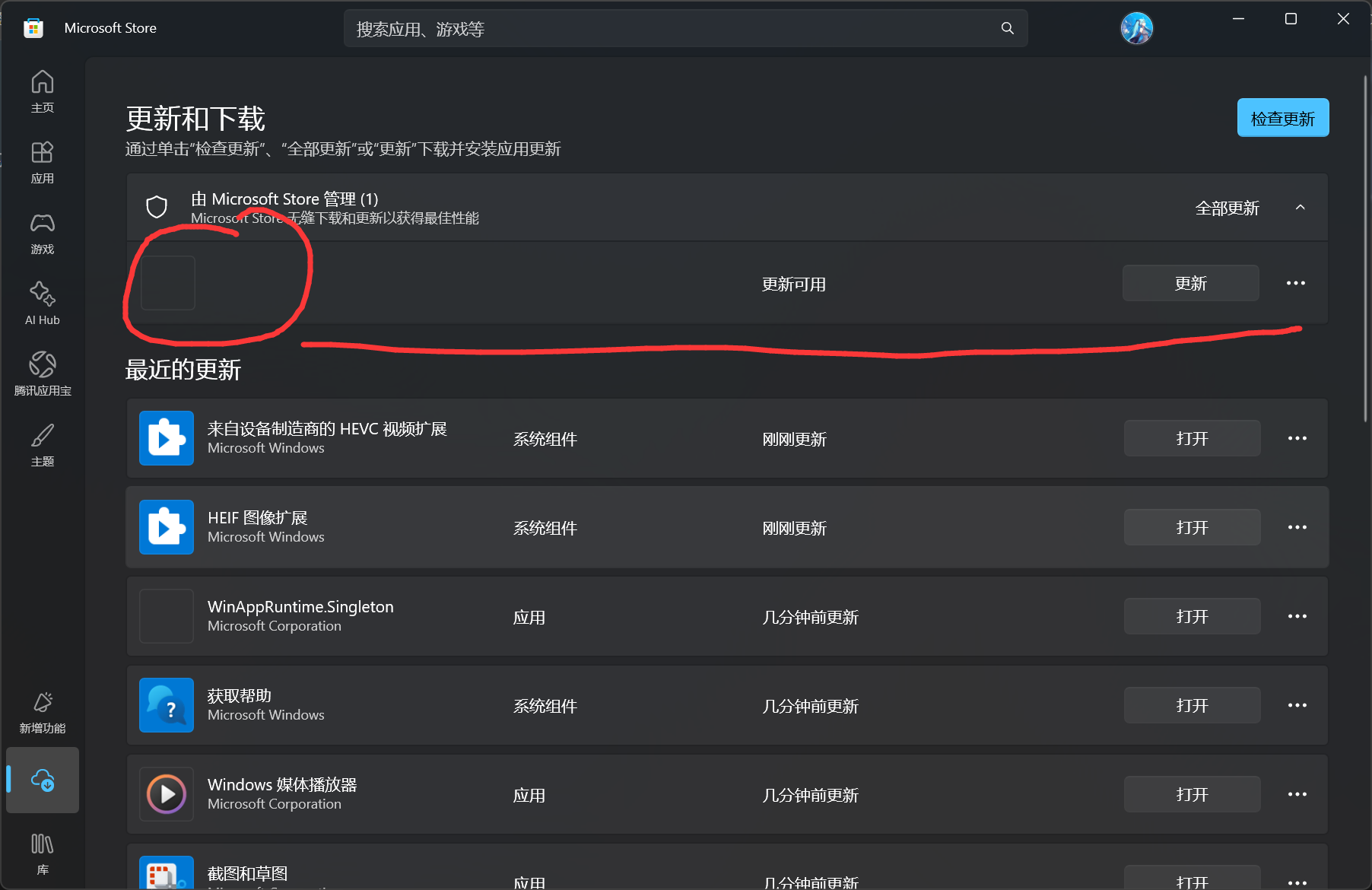Click the Get Help (获取帮助) app icon
The height and width of the screenshot is (890, 1372).
point(167,705)
